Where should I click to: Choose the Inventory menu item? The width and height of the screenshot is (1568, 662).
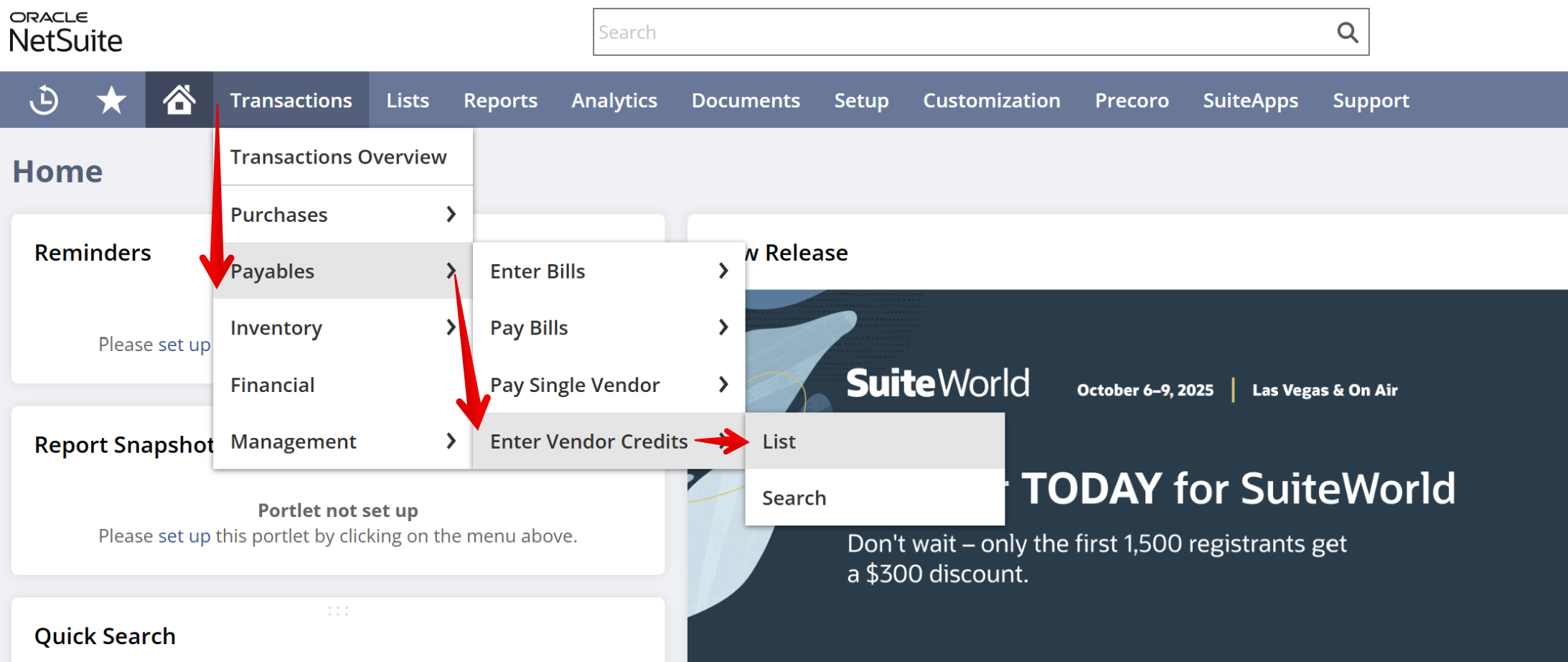(343, 327)
